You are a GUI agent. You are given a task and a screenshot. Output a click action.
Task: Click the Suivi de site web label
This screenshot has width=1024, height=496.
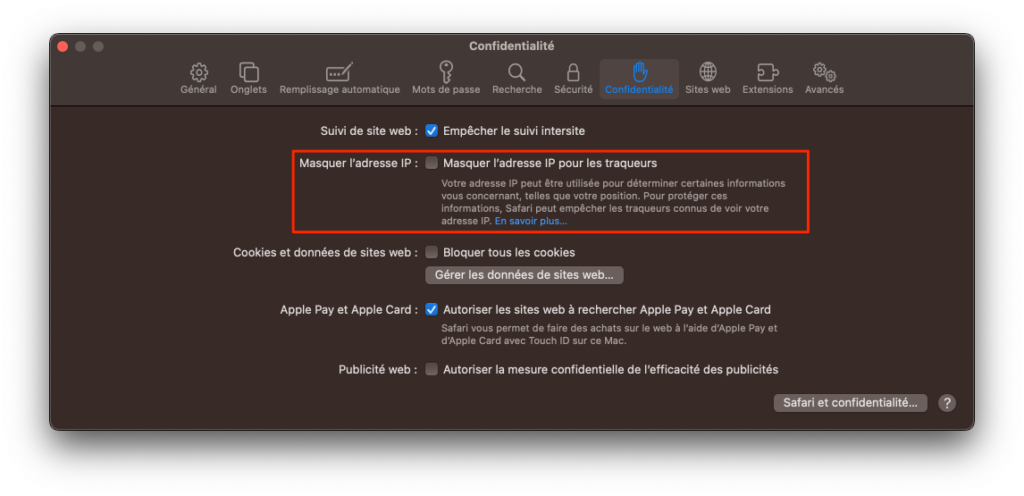(370, 131)
